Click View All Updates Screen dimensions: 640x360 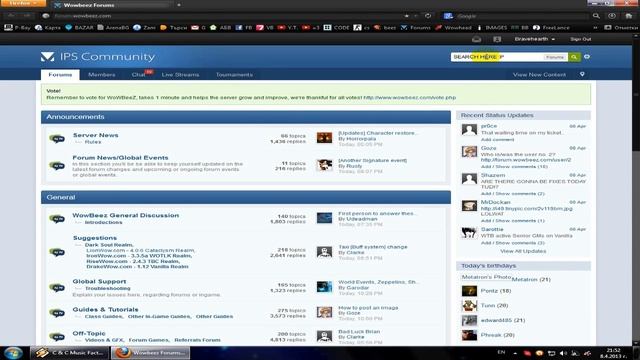click(523, 251)
